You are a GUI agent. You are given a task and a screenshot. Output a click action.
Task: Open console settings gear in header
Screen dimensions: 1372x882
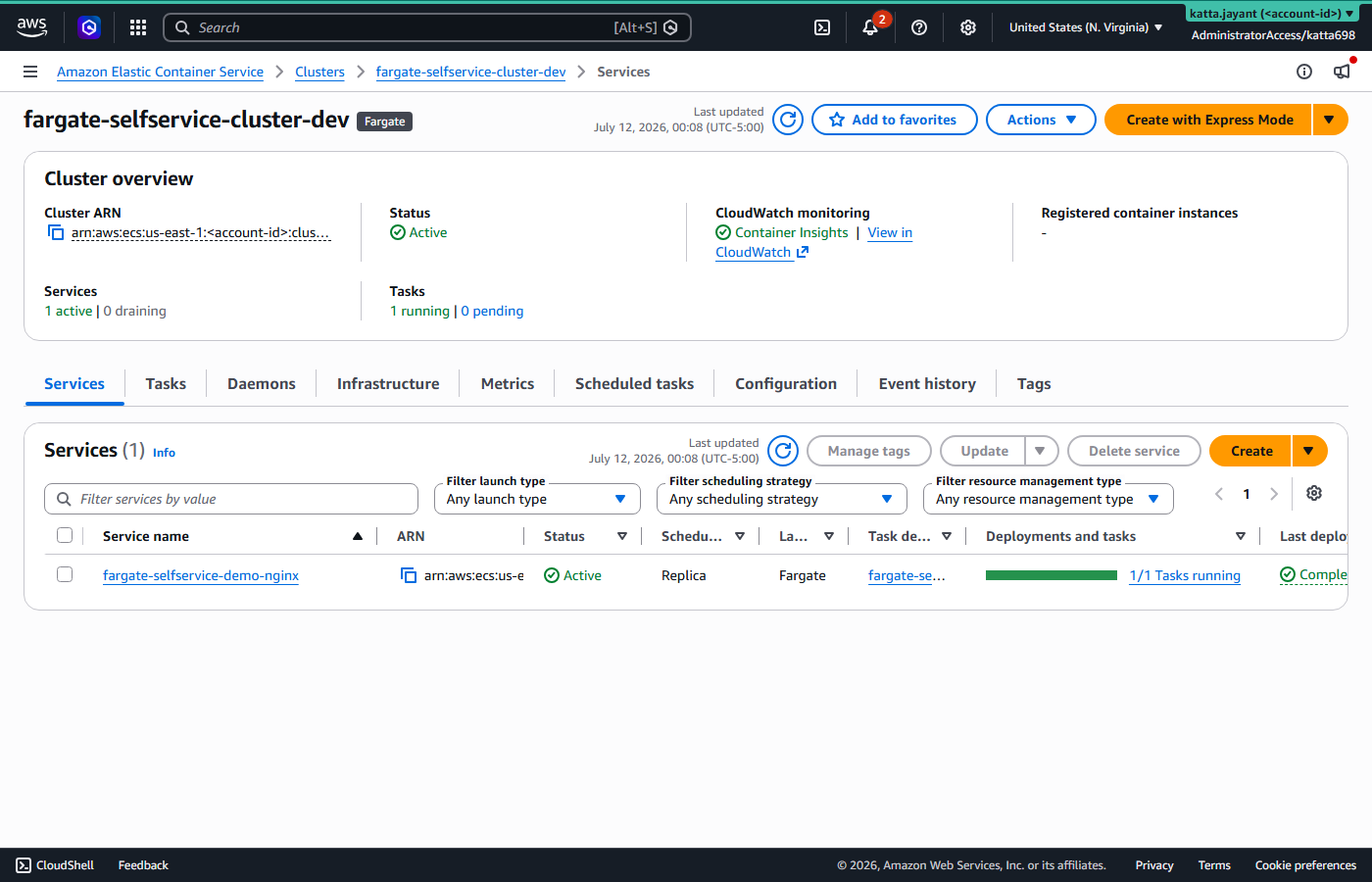tap(968, 27)
